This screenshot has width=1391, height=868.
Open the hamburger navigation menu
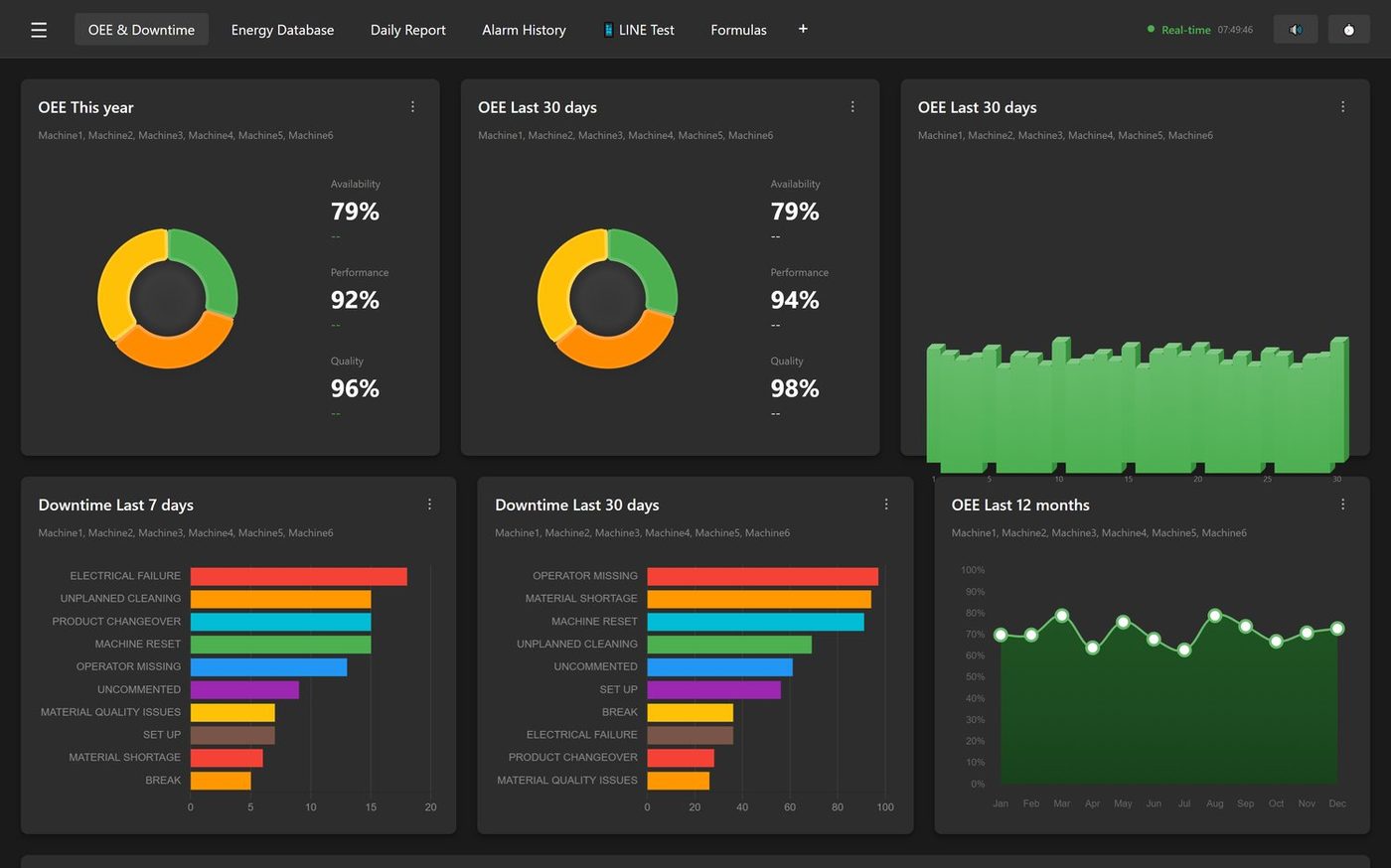(39, 30)
